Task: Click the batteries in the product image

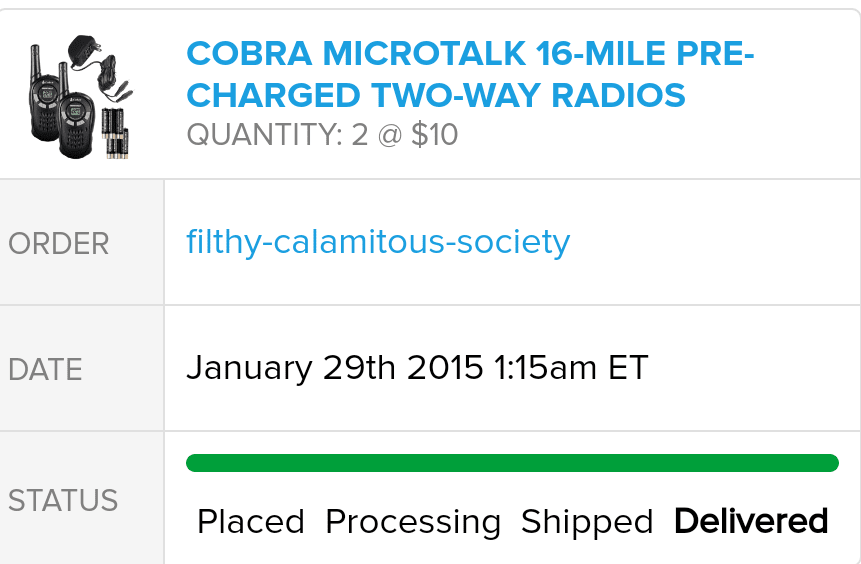Action: 116,133
